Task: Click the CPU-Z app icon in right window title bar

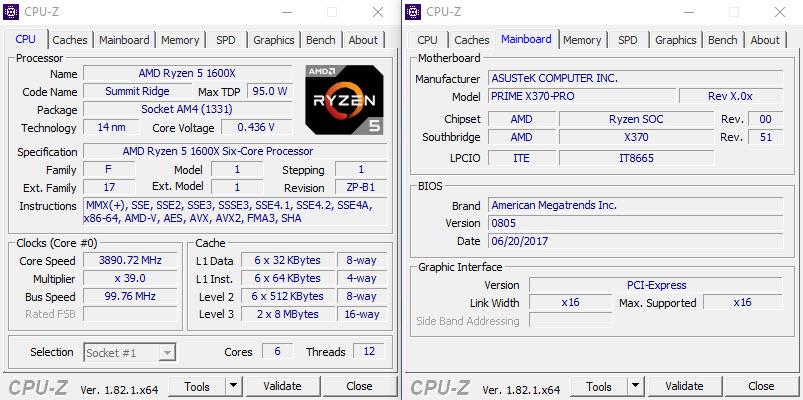Action: pos(413,12)
